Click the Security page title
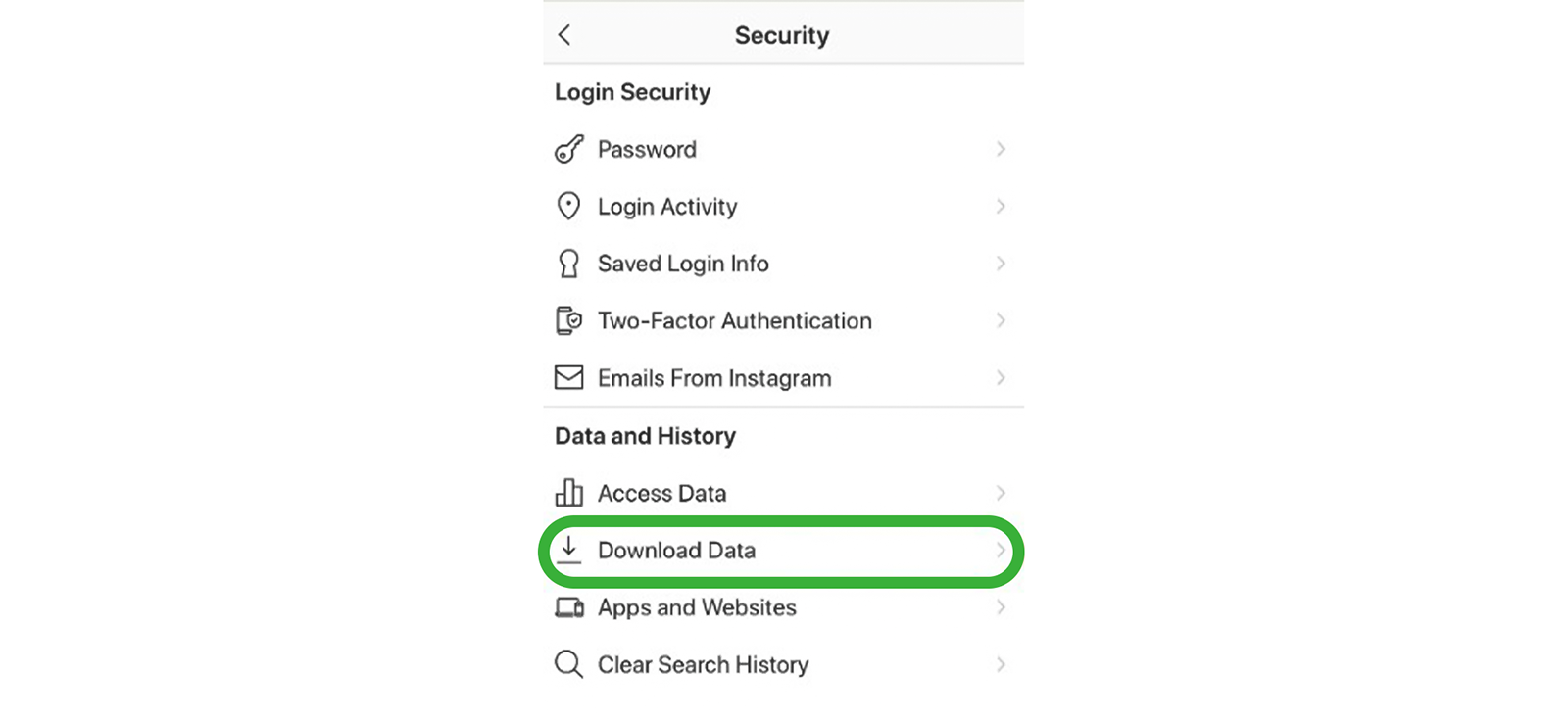The image size is (1568, 724). (x=782, y=36)
